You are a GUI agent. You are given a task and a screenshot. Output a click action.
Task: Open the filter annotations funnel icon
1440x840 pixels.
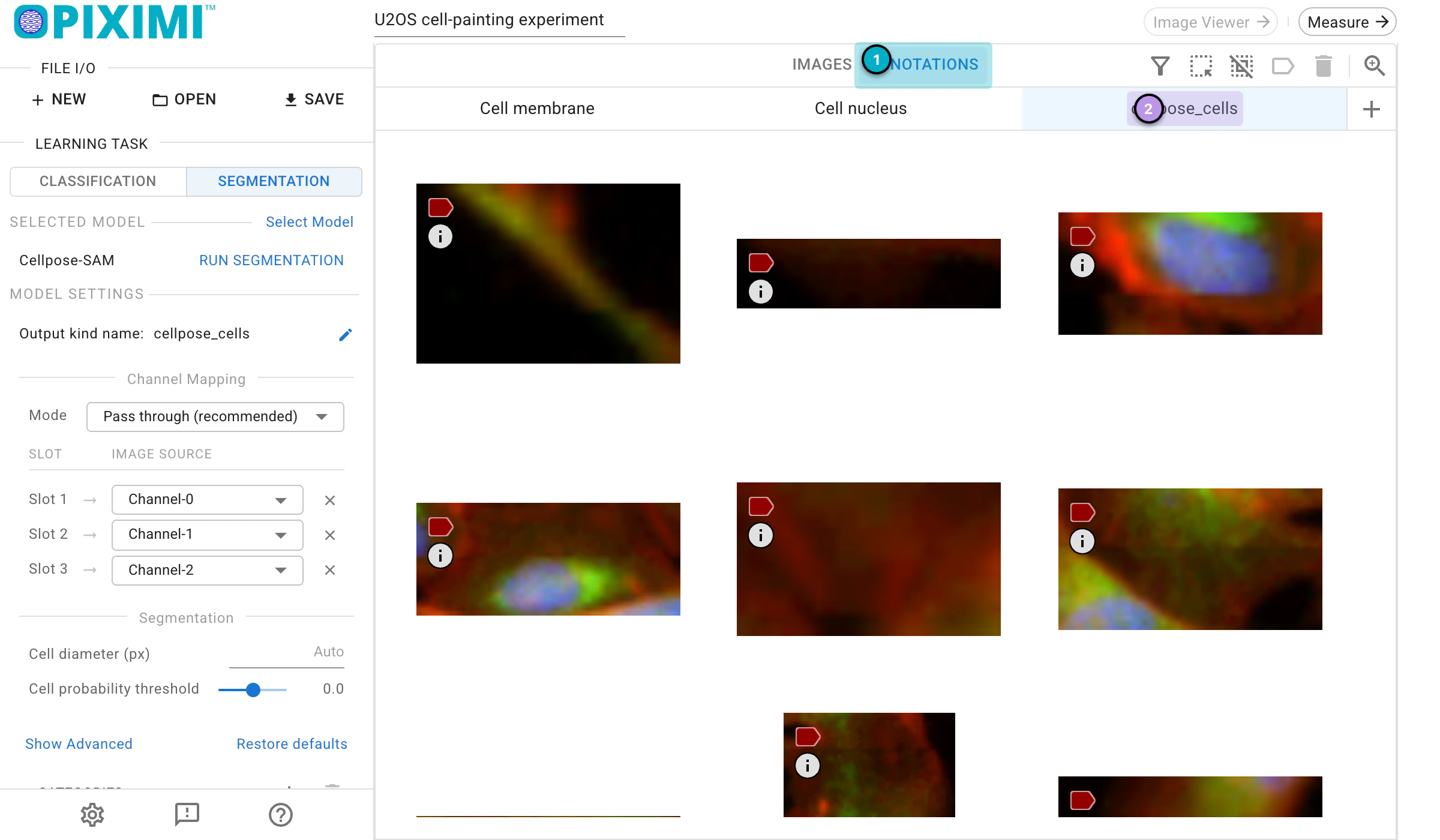(1160, 65)
